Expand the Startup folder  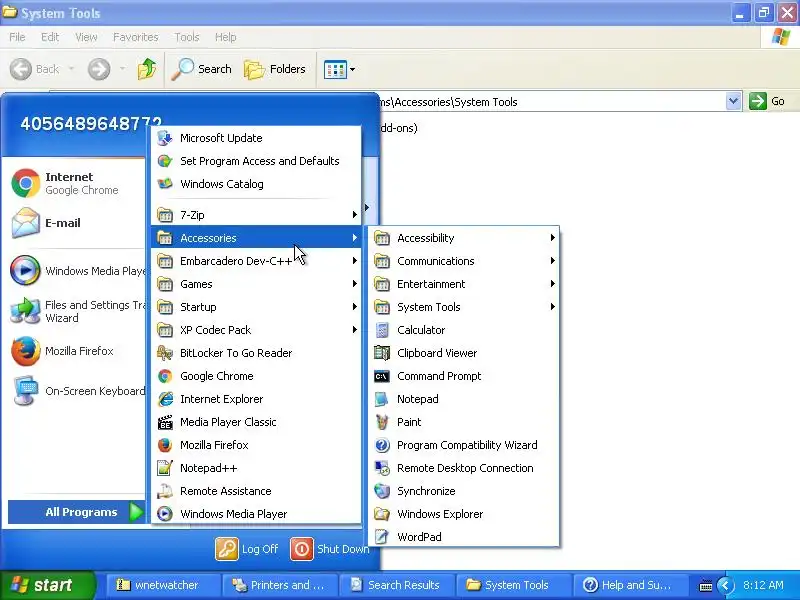pos(256,307)
